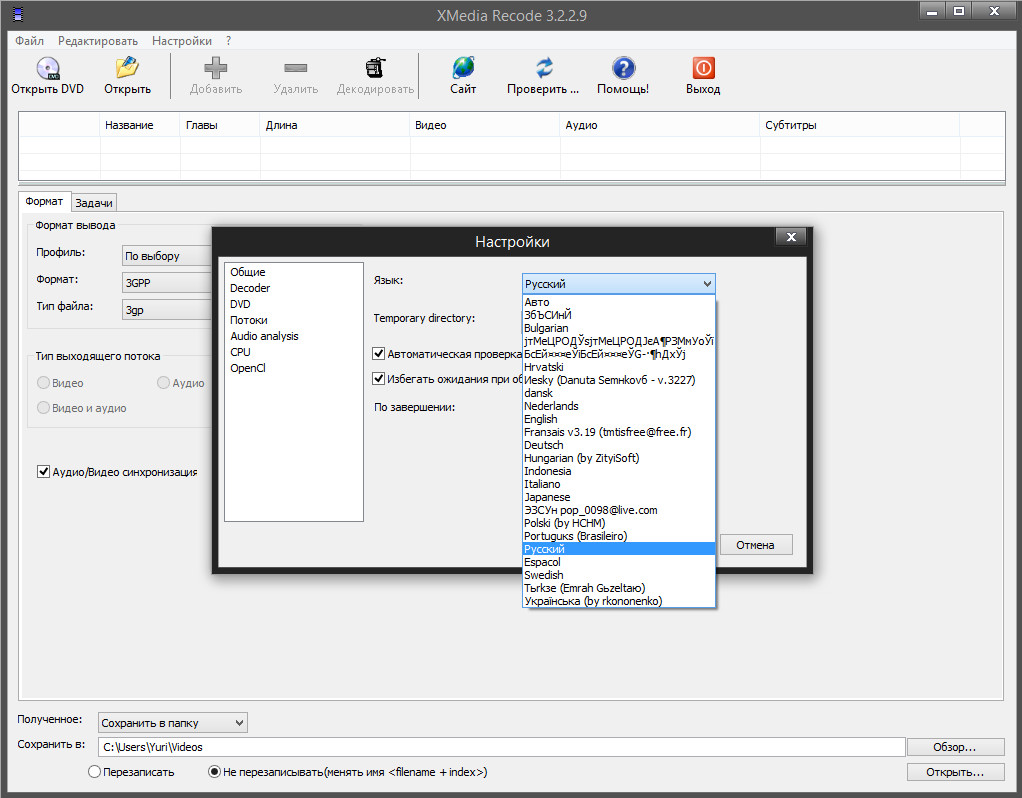This screenshot has width=1022, height=798.
Task: Open the Формат 3GPP dropdown
Action: pyautogui.click(x=168, y=282)
